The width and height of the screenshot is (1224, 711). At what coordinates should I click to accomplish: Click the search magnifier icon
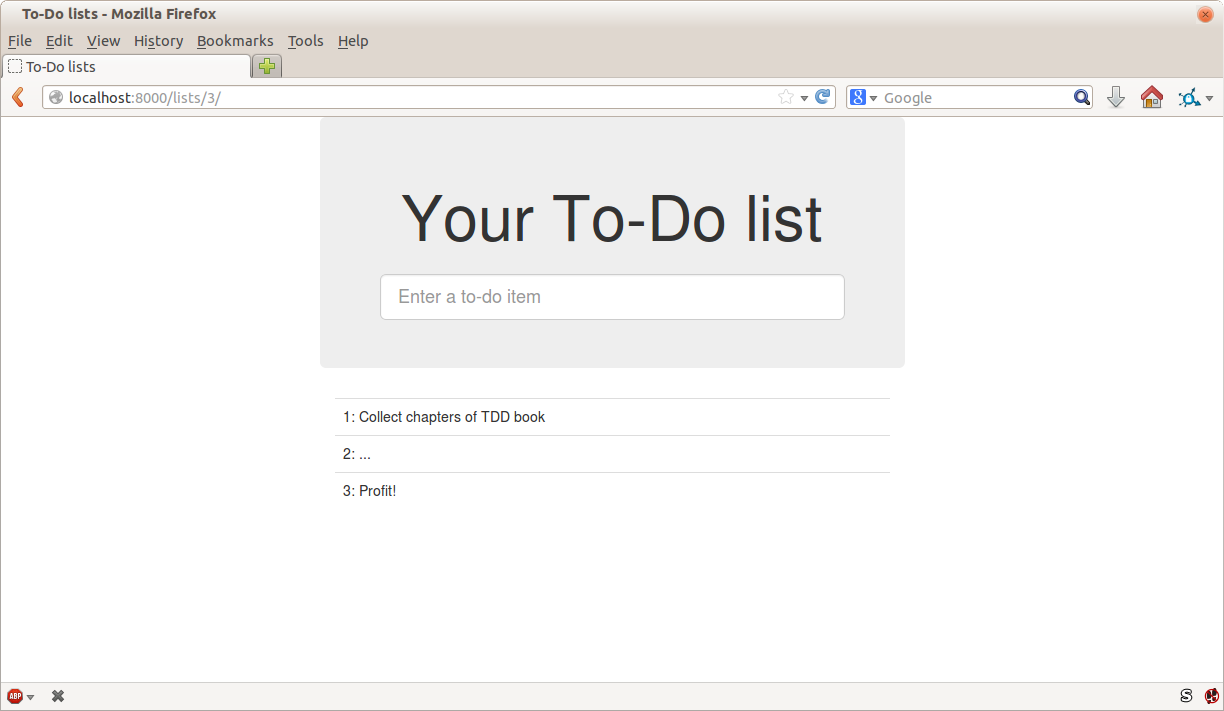1081,97
